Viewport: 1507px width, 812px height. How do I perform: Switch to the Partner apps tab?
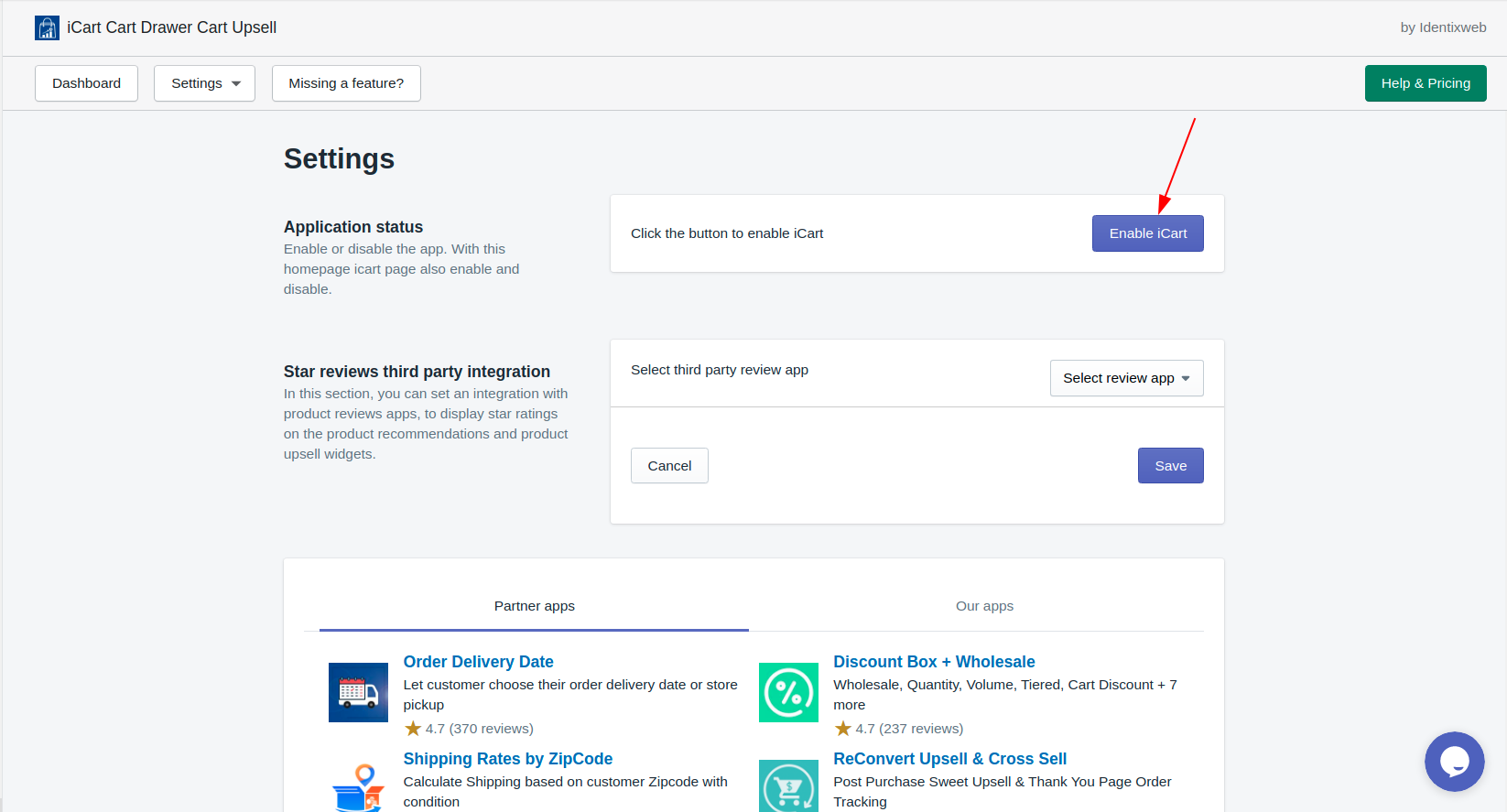coord(535,606)
